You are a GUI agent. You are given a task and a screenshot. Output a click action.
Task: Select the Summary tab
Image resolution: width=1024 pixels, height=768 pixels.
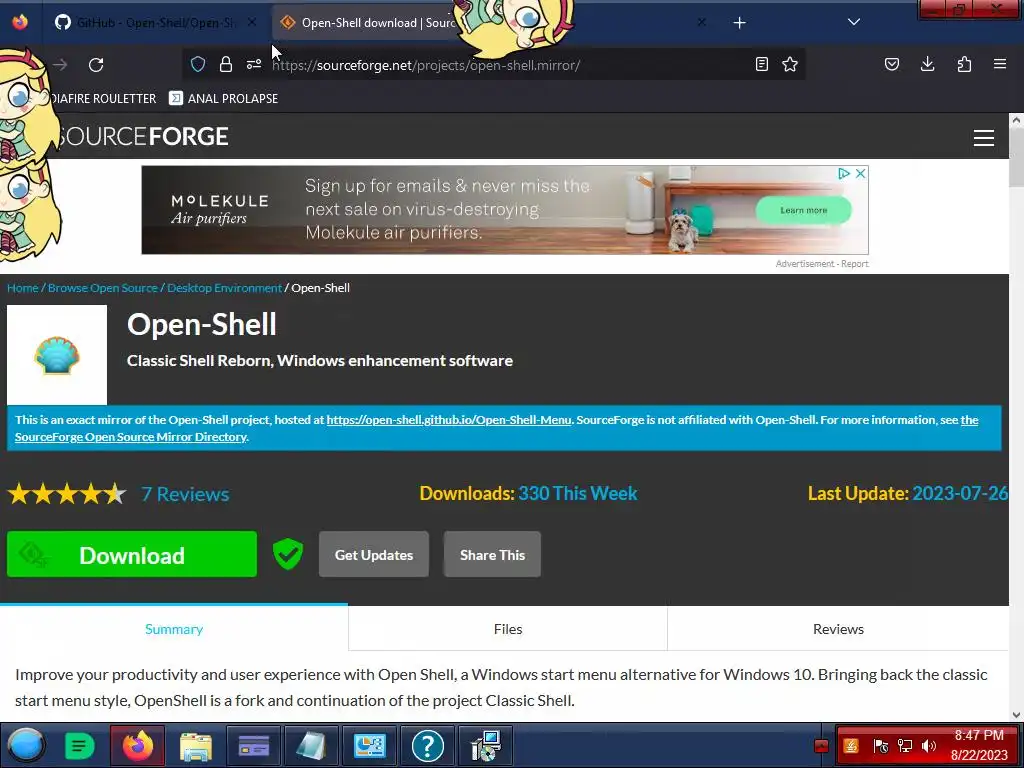[174, 629]
